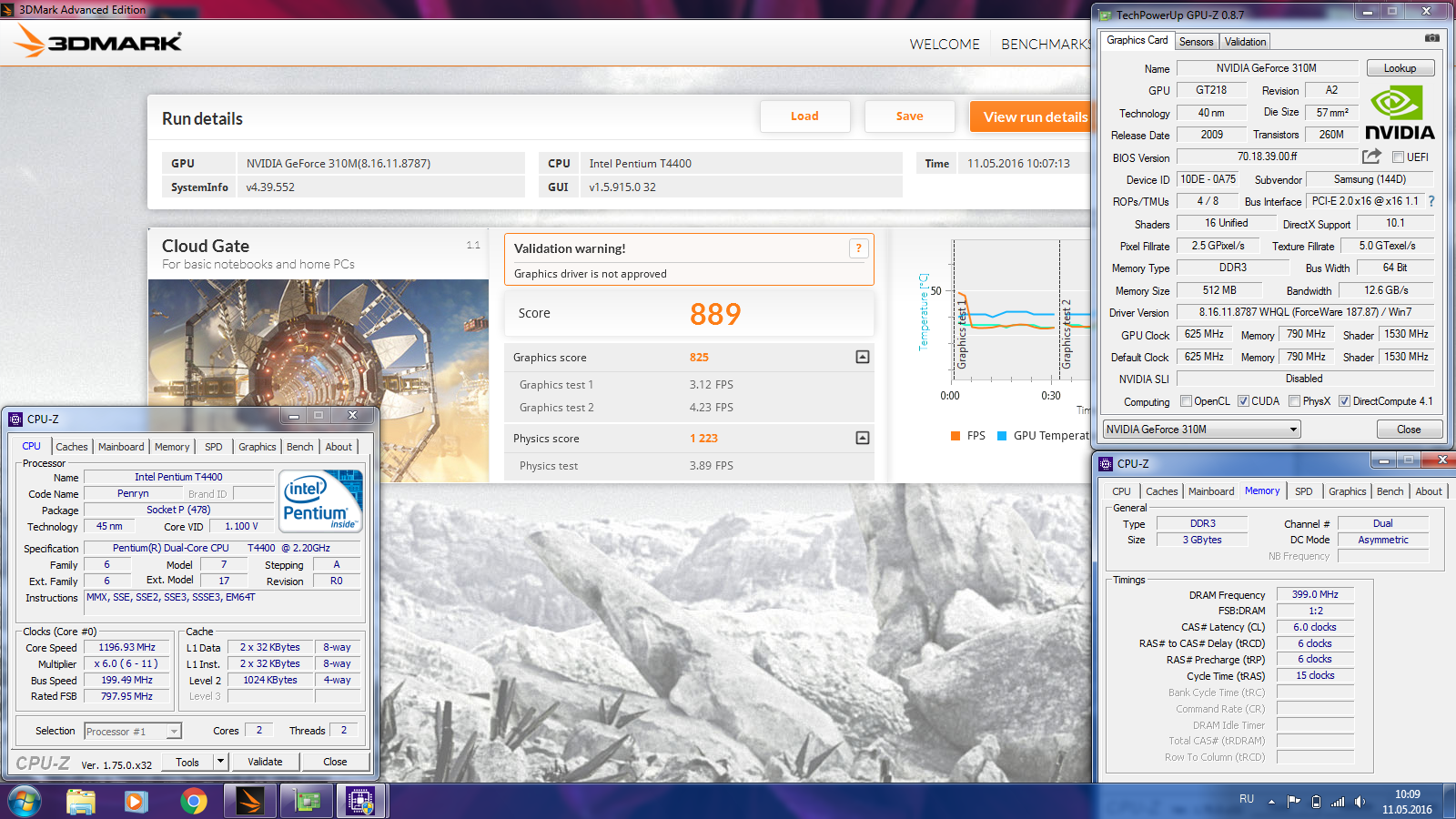Click the NVIDIA logo in GPU-Z
This screenshot has height=819, width=1456.
(x=1400, y=113)
